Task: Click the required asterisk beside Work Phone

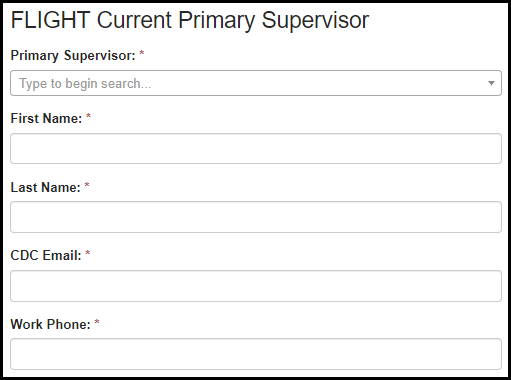Action: coord(97,322)
